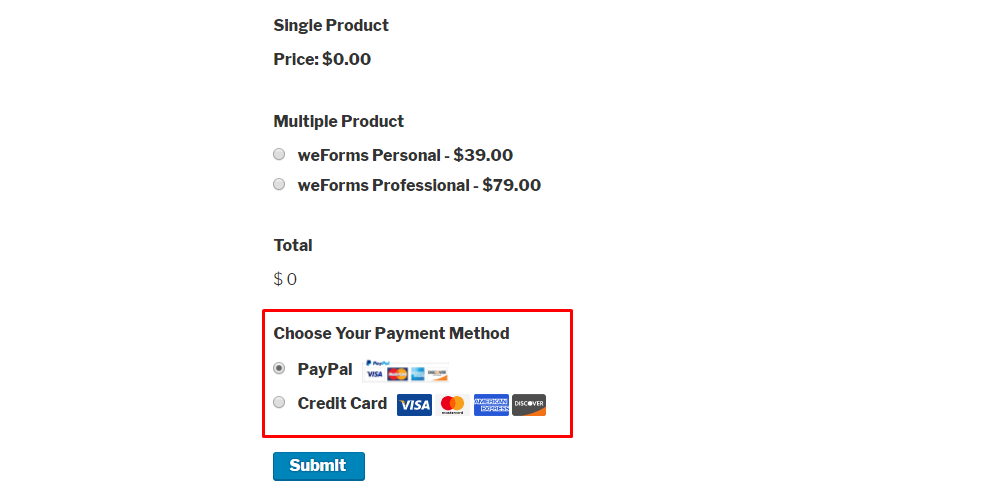Click the Total amount value $ 0
Viewport: 1004px width, 497px height.
[285, 279]
